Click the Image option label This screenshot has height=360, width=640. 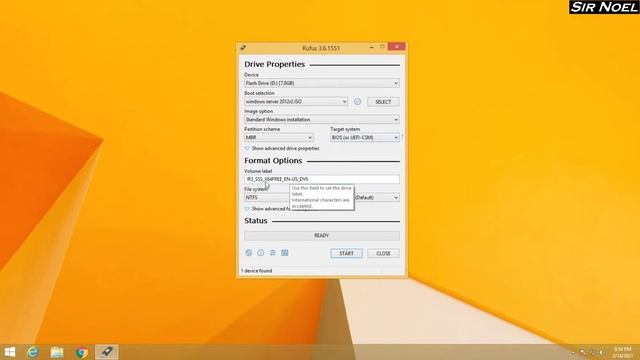[x=258, y=111]
